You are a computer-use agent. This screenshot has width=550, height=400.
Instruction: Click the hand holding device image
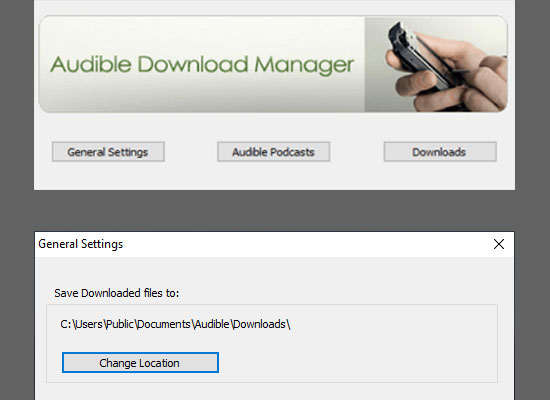436,65
